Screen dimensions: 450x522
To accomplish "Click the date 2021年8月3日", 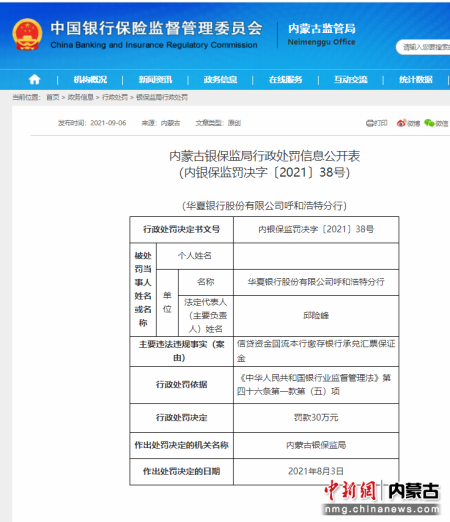I will (x=316, y=471).
